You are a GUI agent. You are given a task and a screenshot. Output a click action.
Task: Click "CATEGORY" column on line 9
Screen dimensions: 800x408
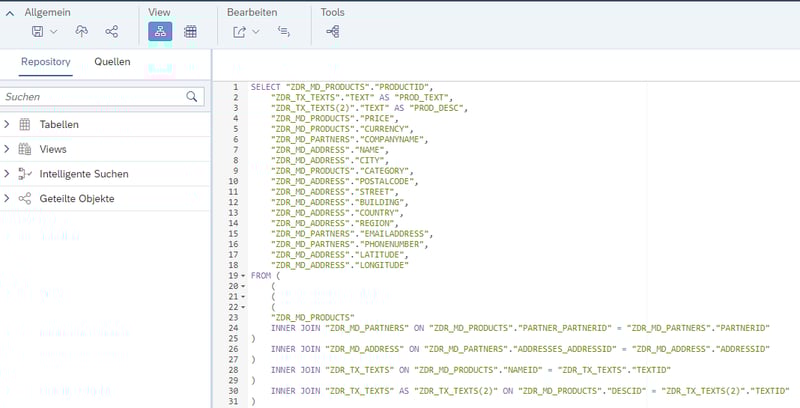(384, 171)
